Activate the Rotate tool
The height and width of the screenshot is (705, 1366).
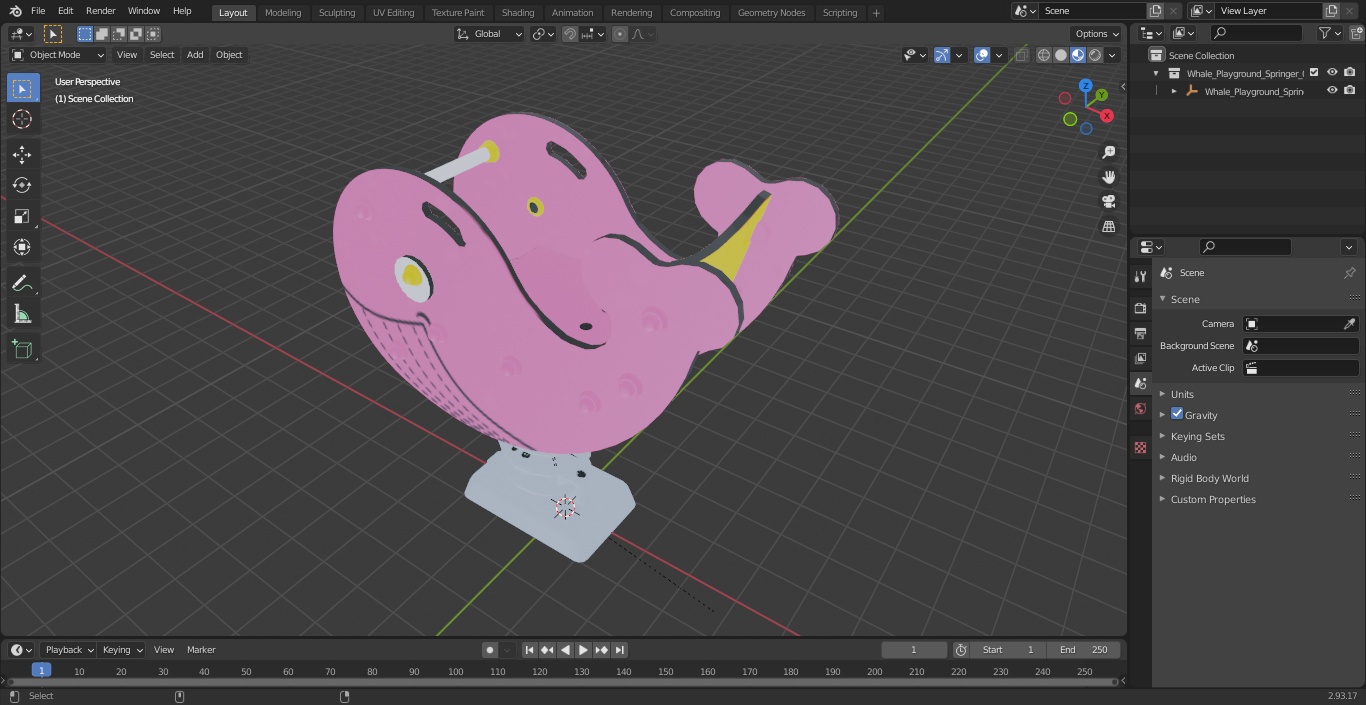click(x=22, y=185)
